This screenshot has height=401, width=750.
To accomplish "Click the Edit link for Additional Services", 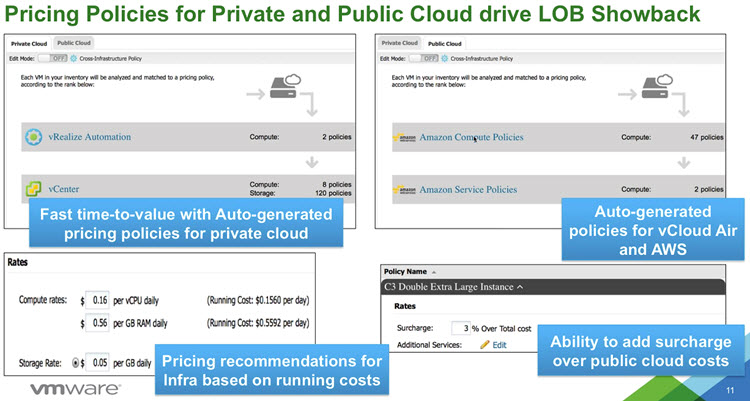I will pos(499,345).
